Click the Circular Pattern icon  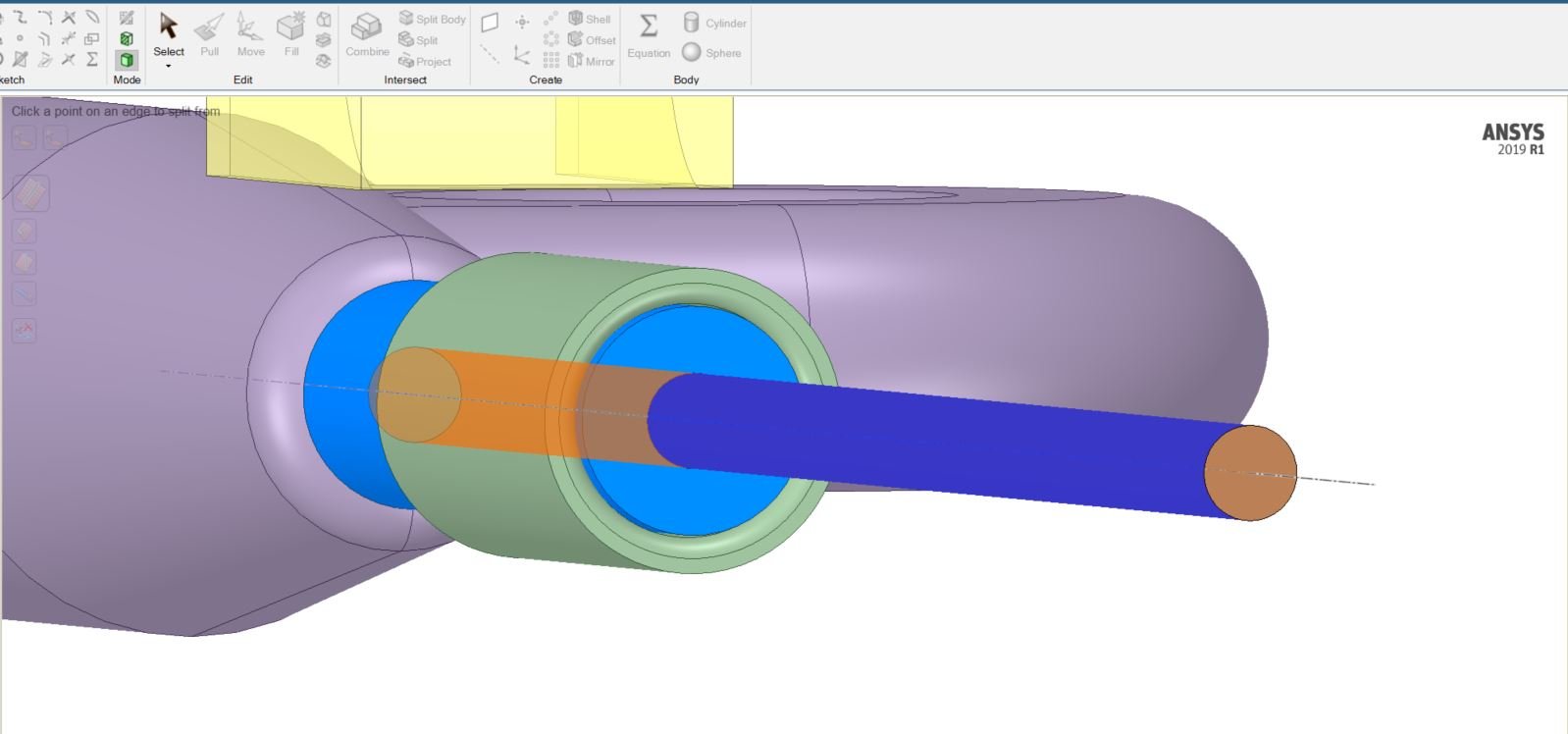[551, 39]
